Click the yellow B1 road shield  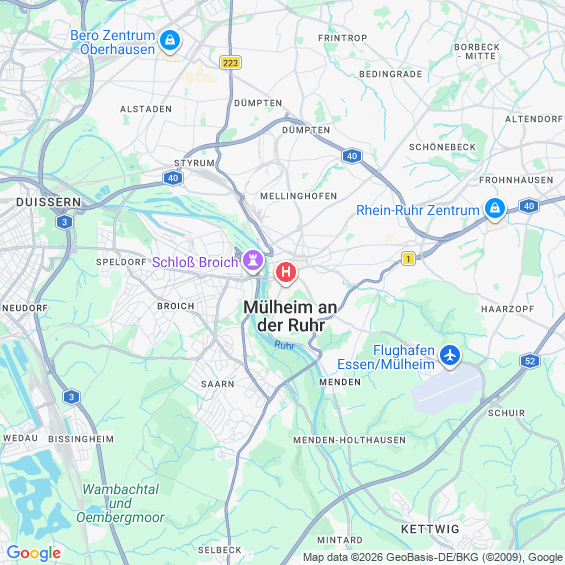click(408, 258)
